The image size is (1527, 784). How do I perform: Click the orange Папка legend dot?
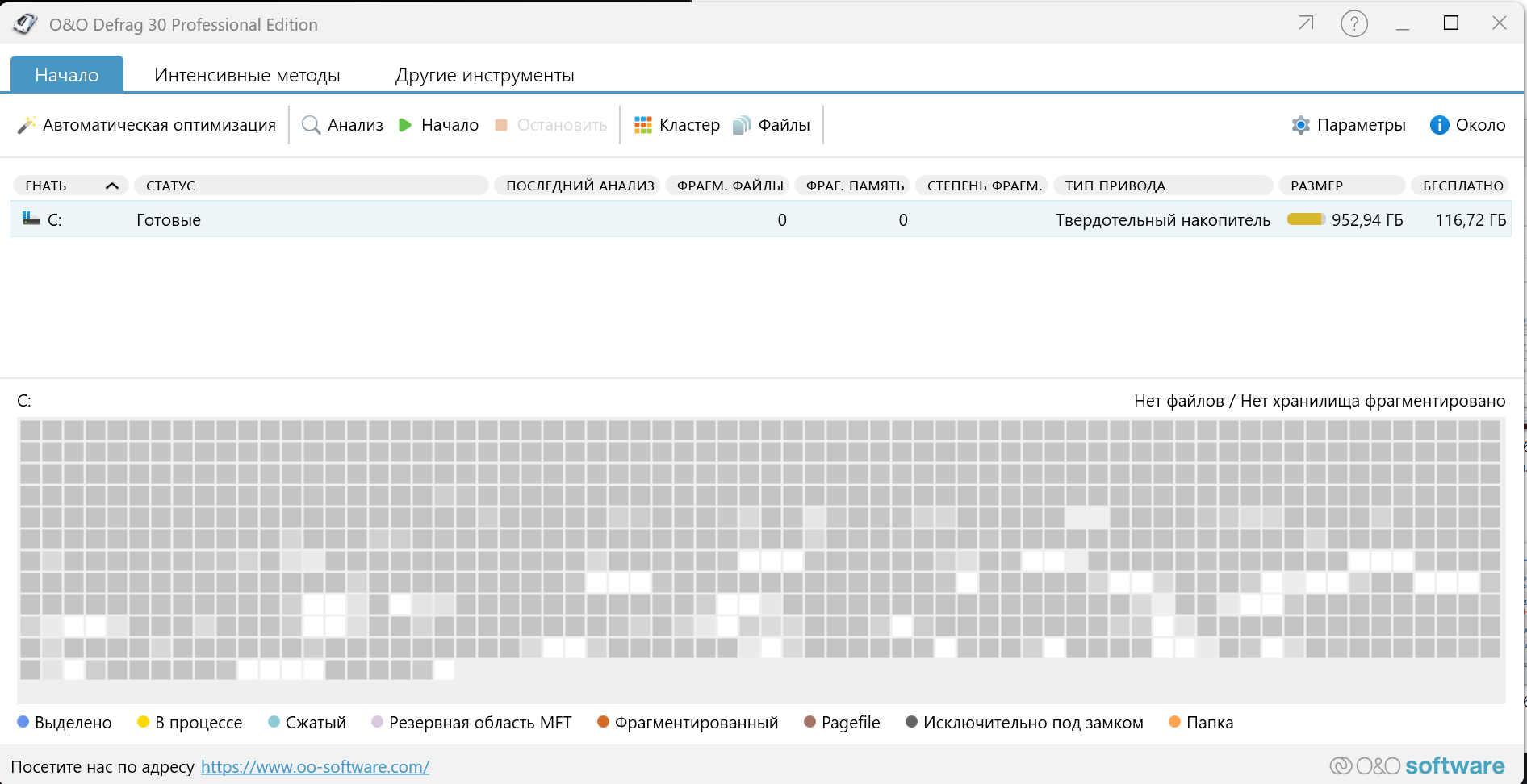(1174, 721)
